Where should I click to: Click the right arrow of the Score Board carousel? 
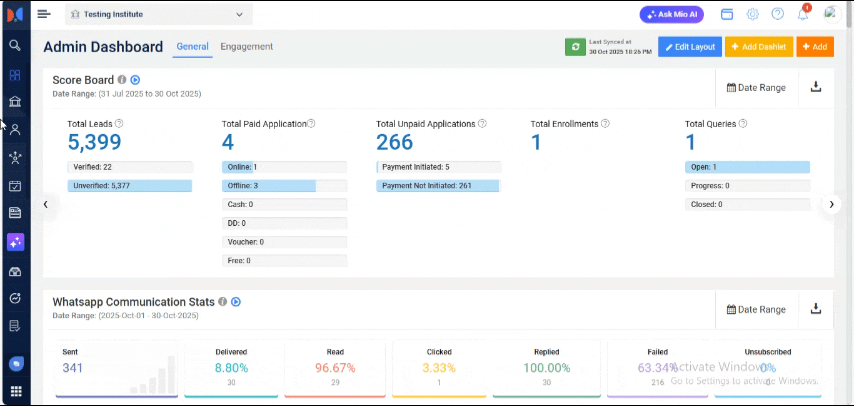pyautogui.click(x=831, y=204)
